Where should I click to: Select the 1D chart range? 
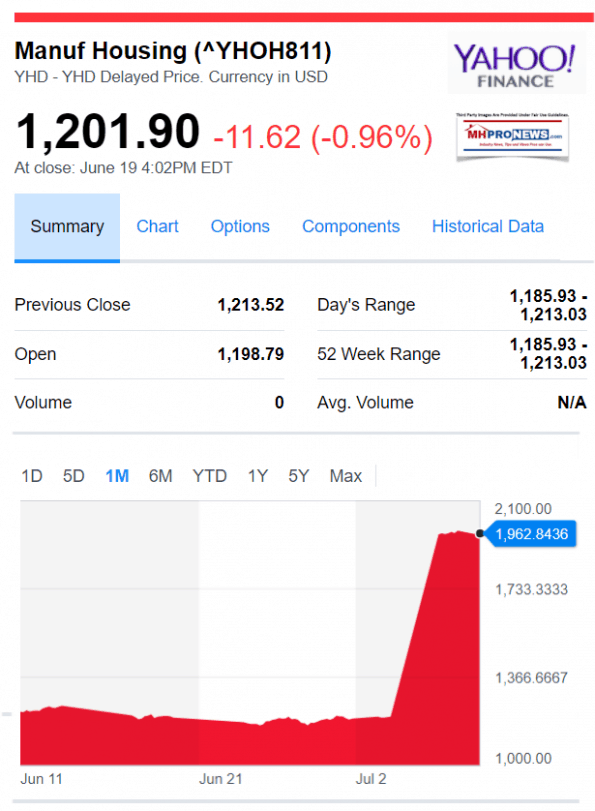coord(32,476)
